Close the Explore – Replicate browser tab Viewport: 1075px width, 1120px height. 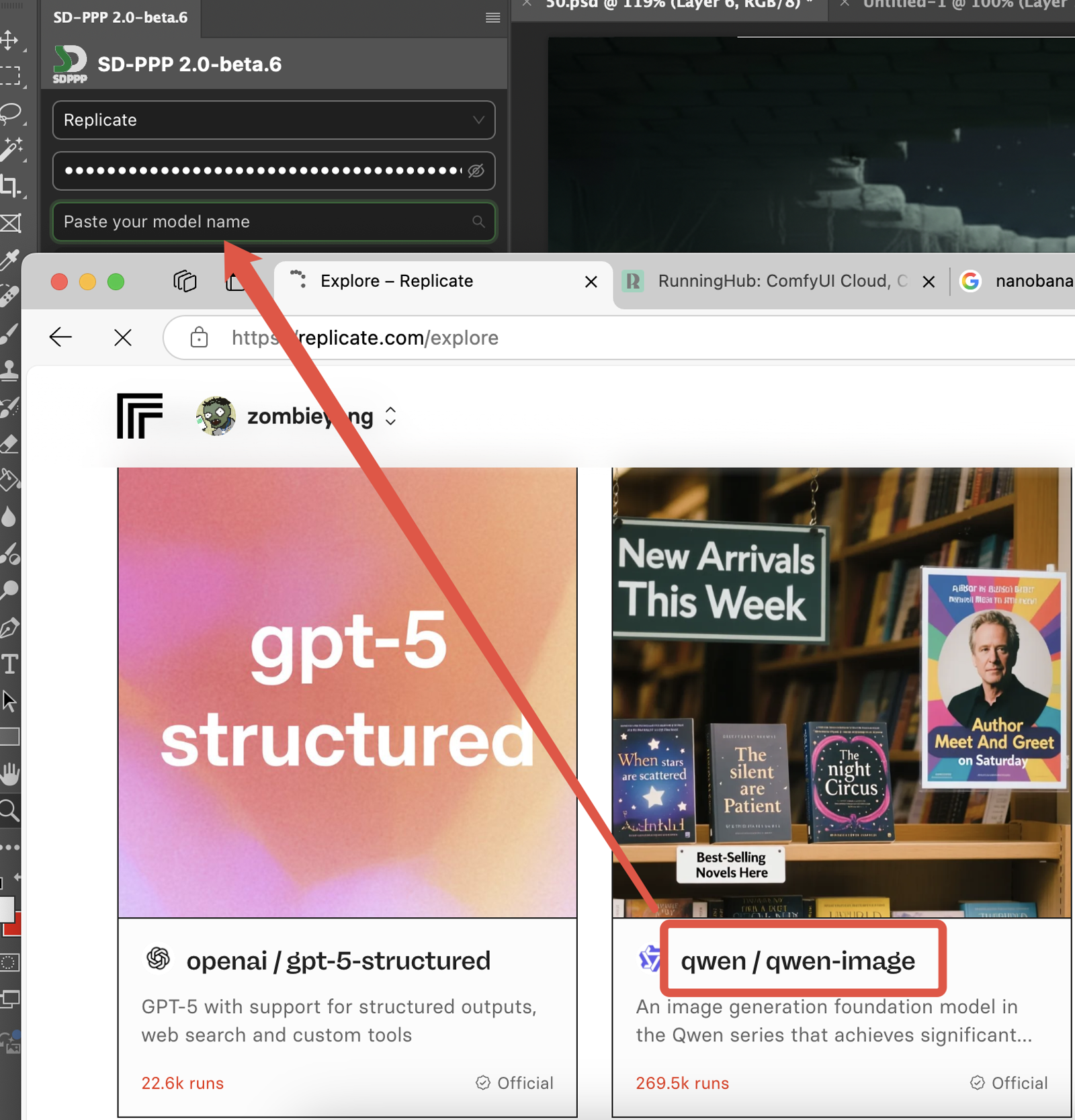[x=591, y=282]
